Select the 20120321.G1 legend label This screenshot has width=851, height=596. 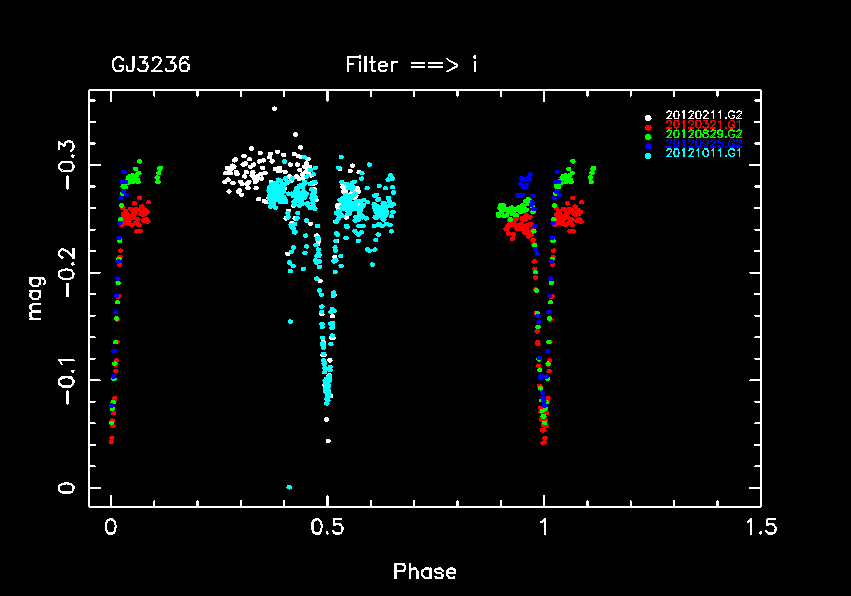tap(703, 125)
